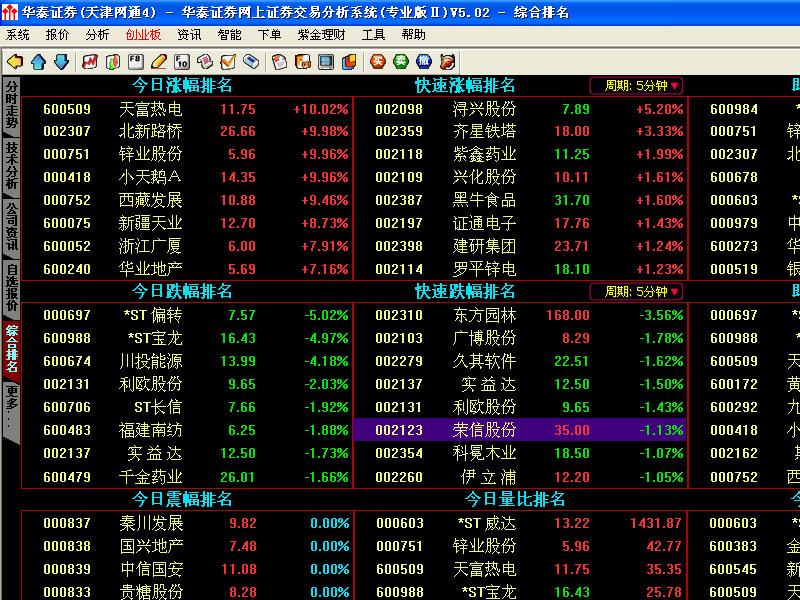Open the notepad page toolbar icon
The width and height of the screenshot is (800, 600).
tap(279, 62)
